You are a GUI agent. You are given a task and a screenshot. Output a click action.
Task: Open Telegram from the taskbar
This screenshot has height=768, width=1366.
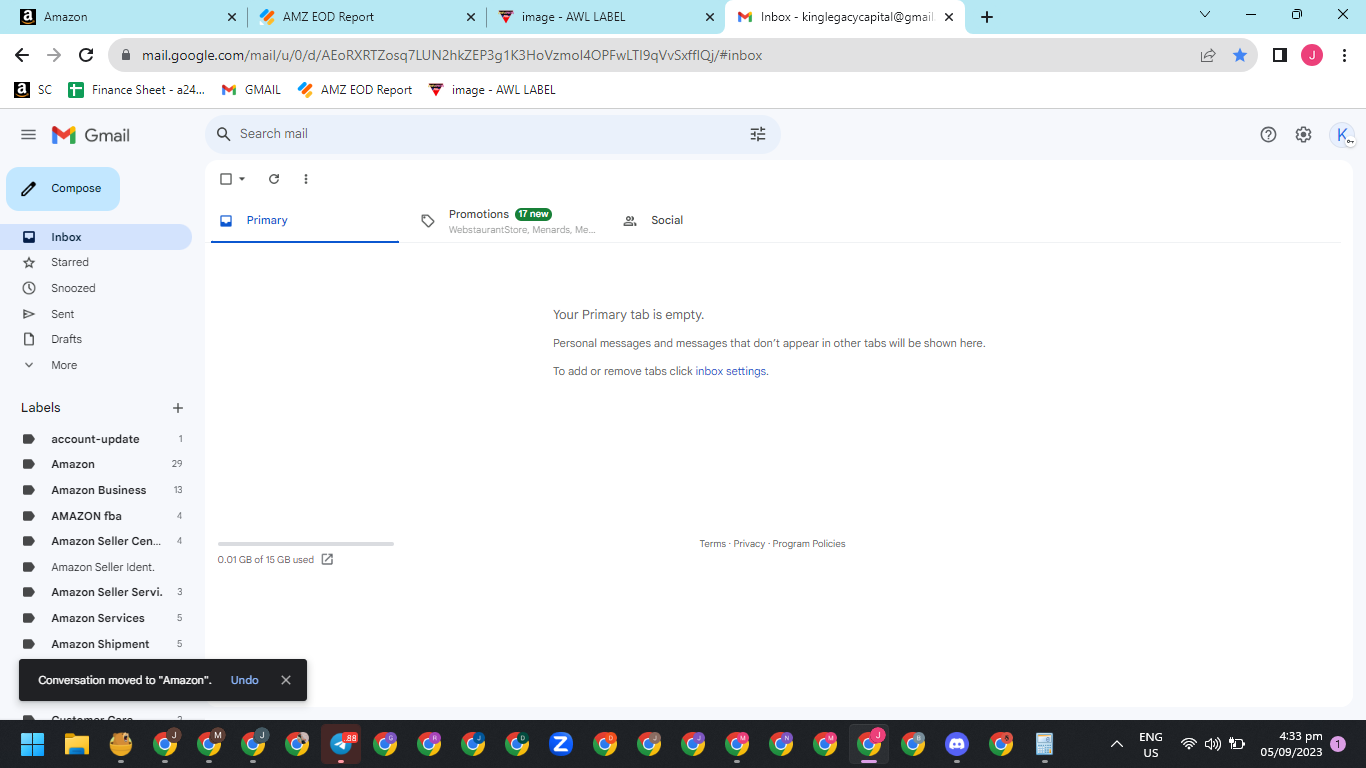341,744
